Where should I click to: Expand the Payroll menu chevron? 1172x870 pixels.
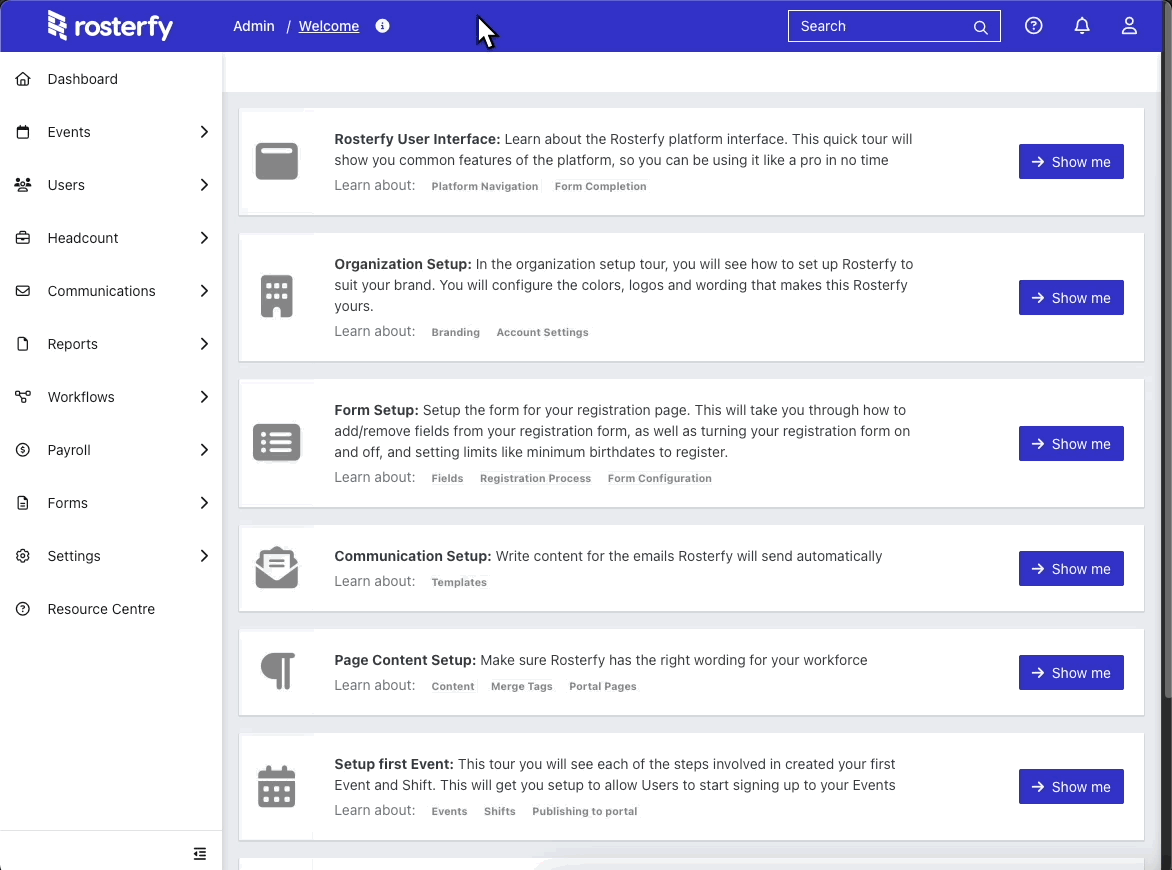pos(204,450)
